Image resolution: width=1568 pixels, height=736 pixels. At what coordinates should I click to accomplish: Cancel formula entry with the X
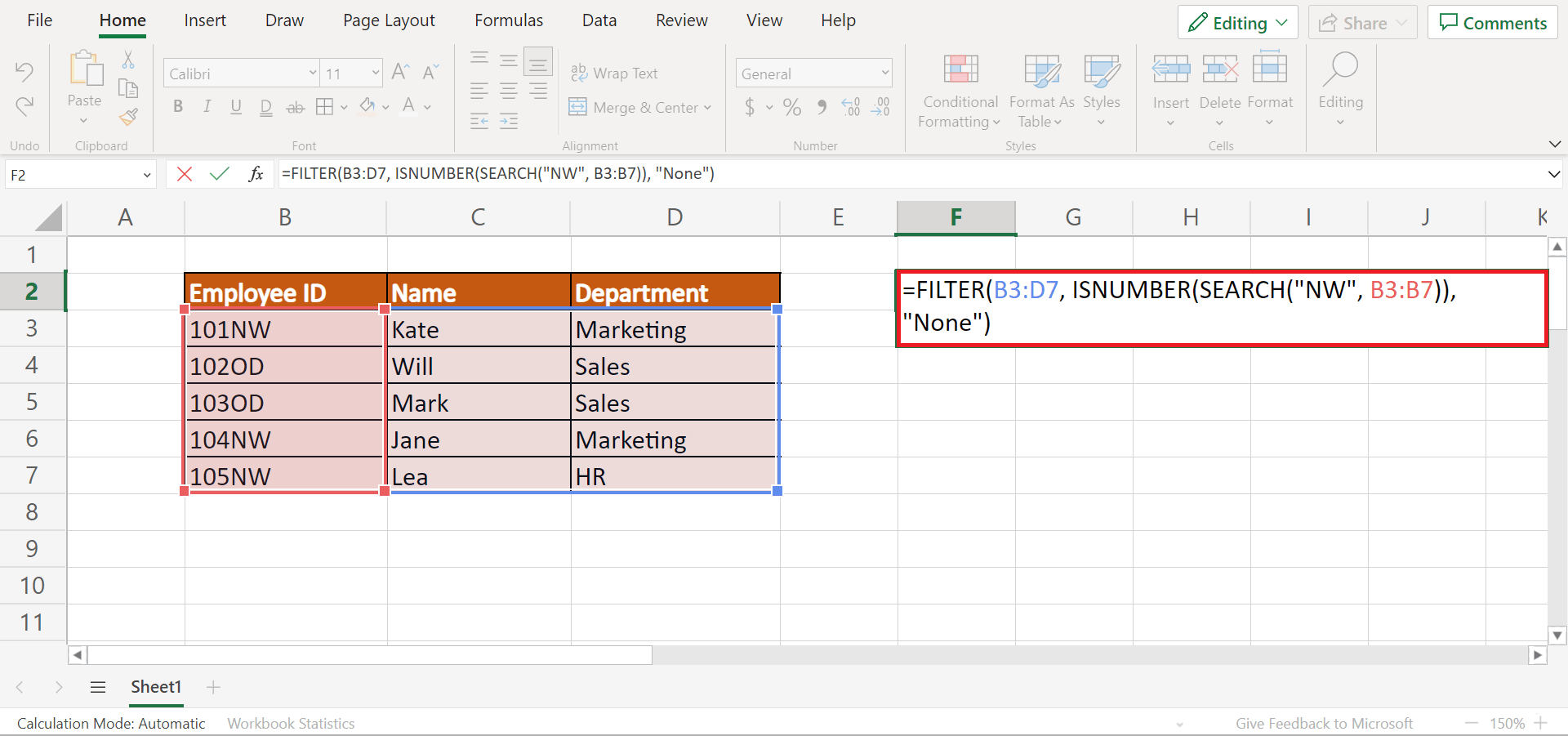[x=184, y=173]
